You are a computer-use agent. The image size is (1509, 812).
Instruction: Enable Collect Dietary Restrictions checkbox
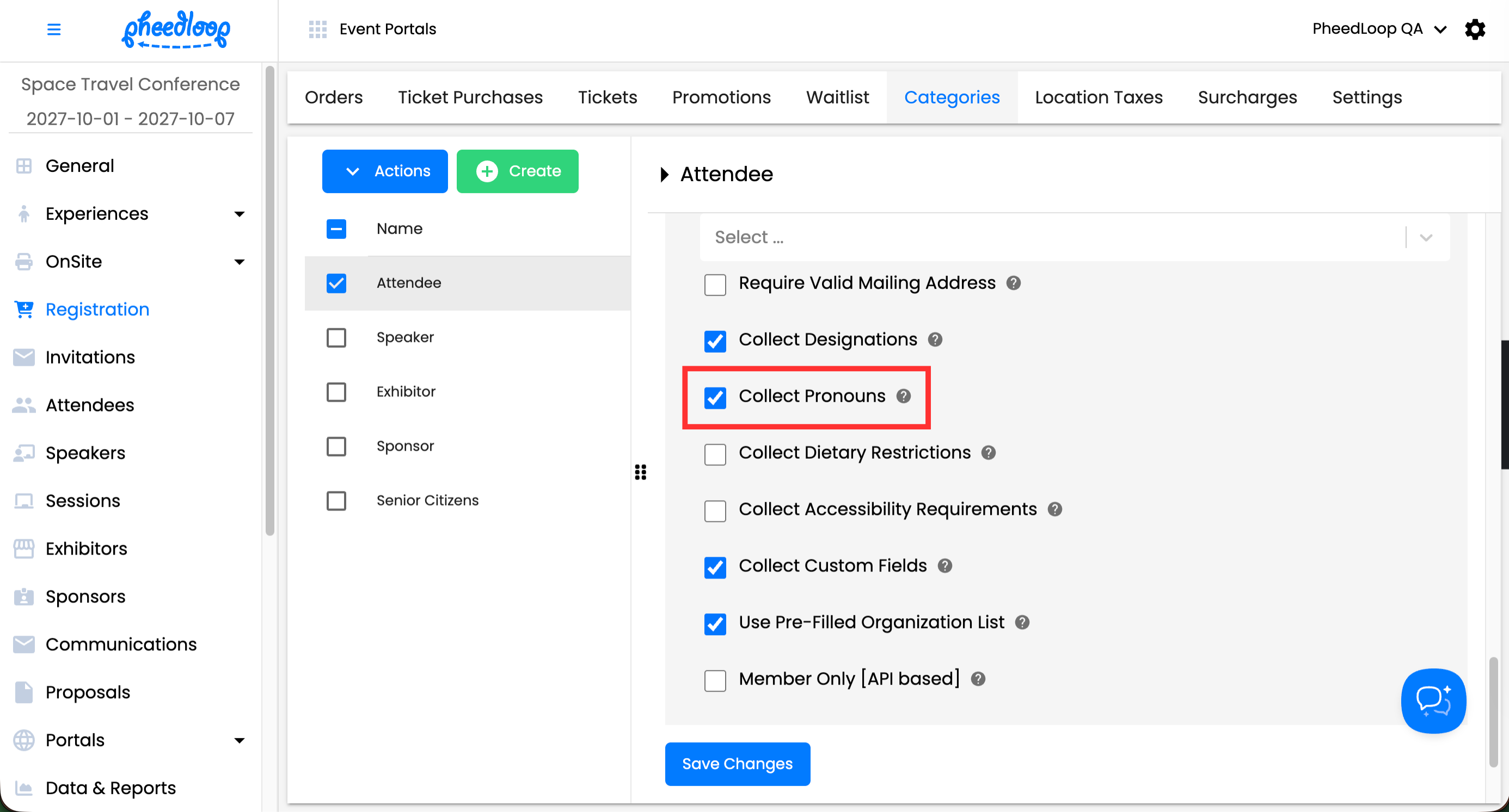tap(715, 454)
